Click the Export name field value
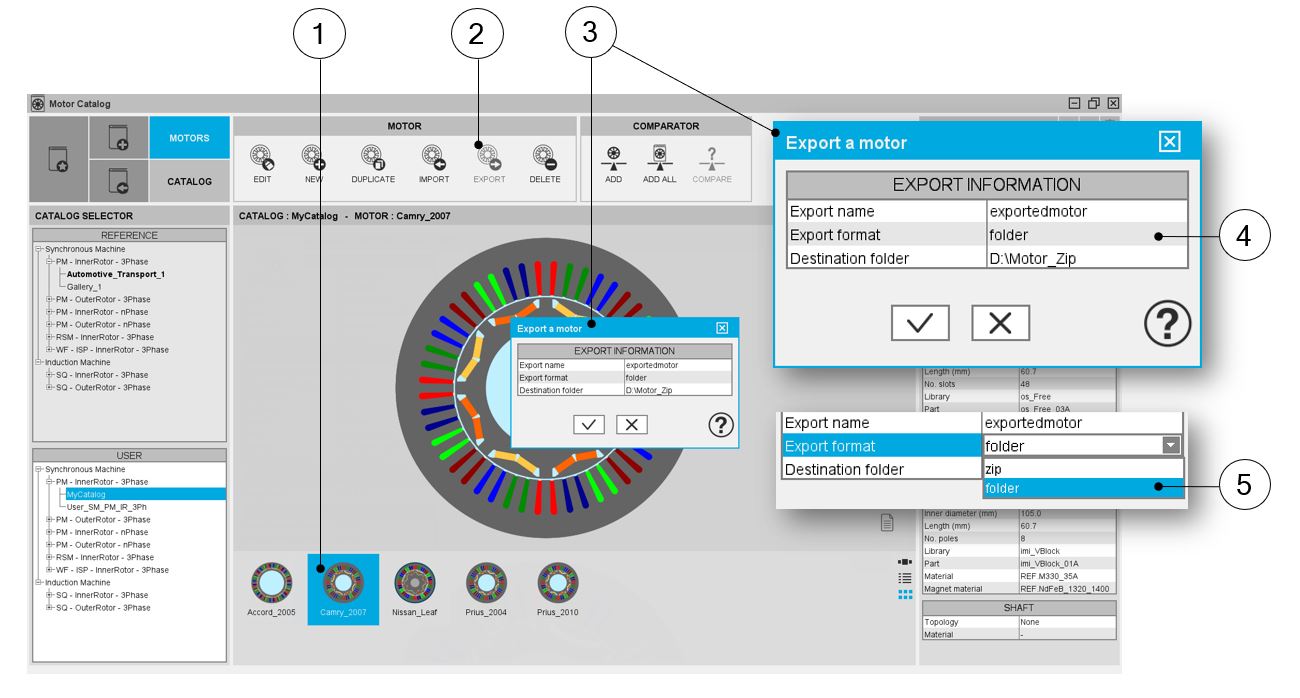 pyautogui.click(x=1086, y=211)
